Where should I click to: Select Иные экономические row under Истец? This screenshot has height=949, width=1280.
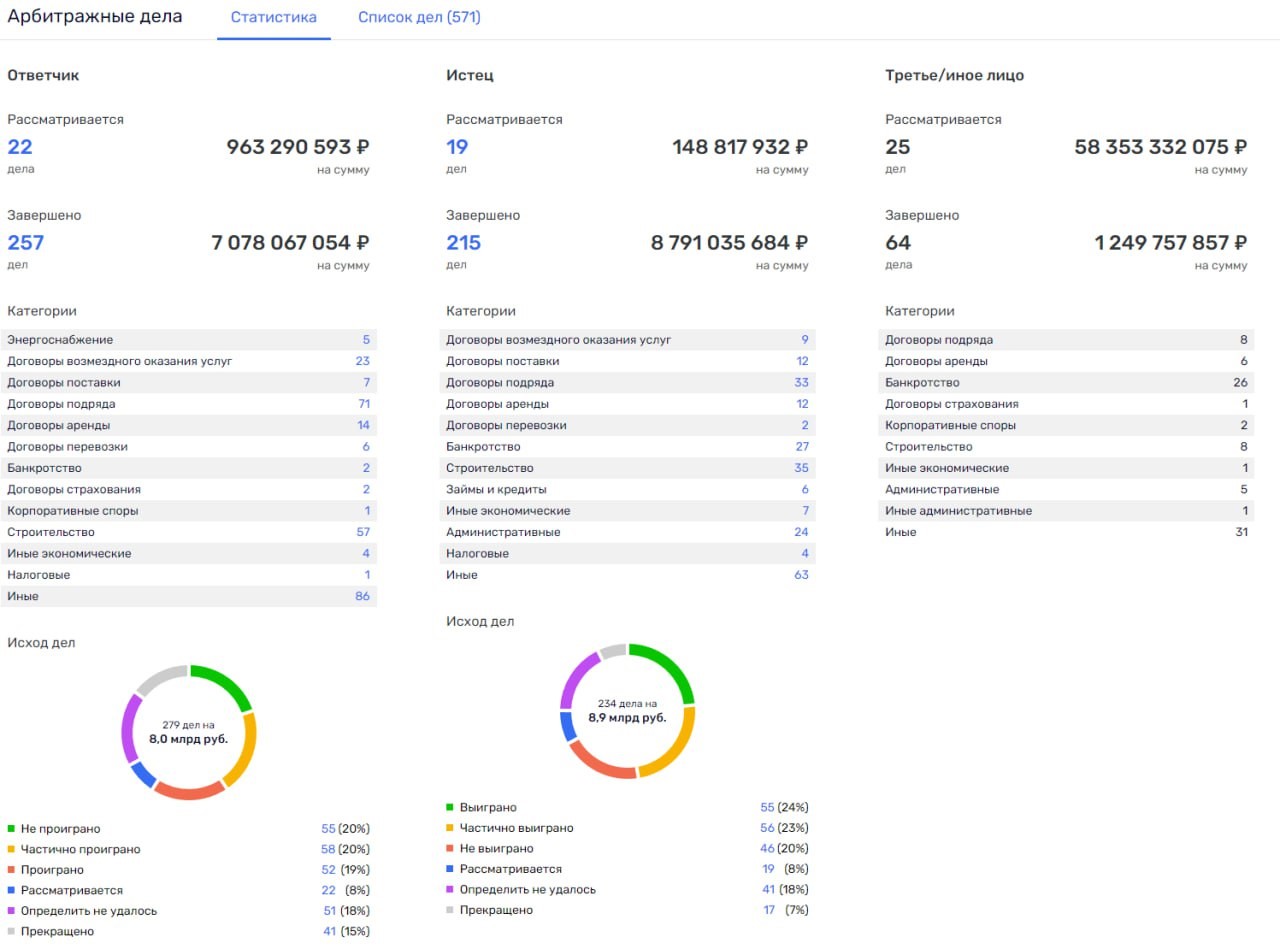click(x=628, y=511)
